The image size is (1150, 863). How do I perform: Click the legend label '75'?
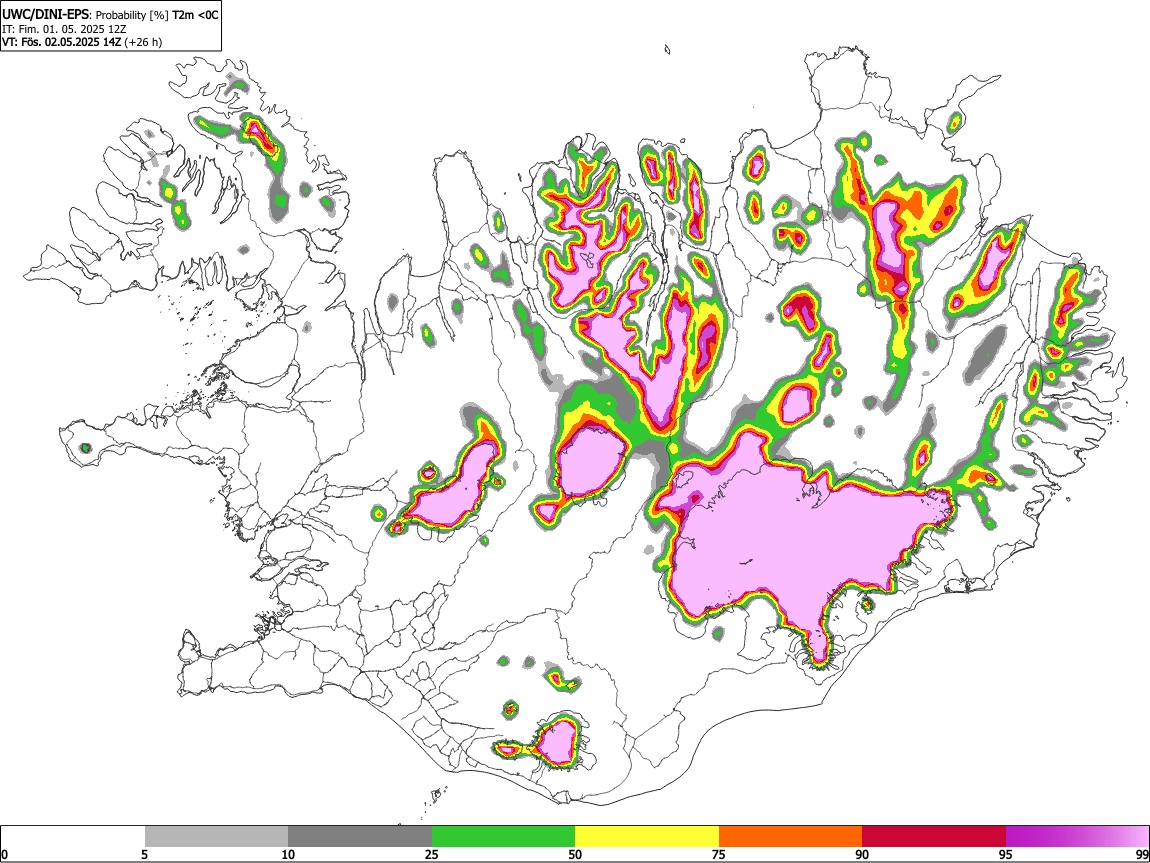[719, 854]
